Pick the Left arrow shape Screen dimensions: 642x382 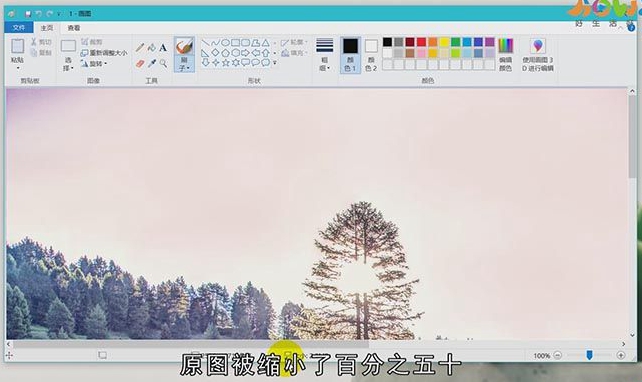pos(255,53)
